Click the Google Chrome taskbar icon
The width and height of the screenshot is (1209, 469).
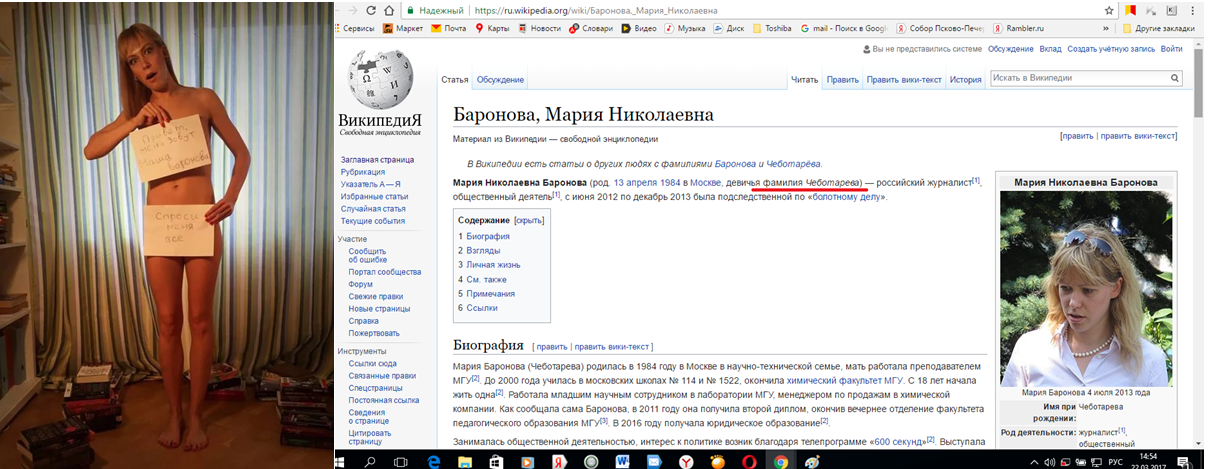click(779, 461)
